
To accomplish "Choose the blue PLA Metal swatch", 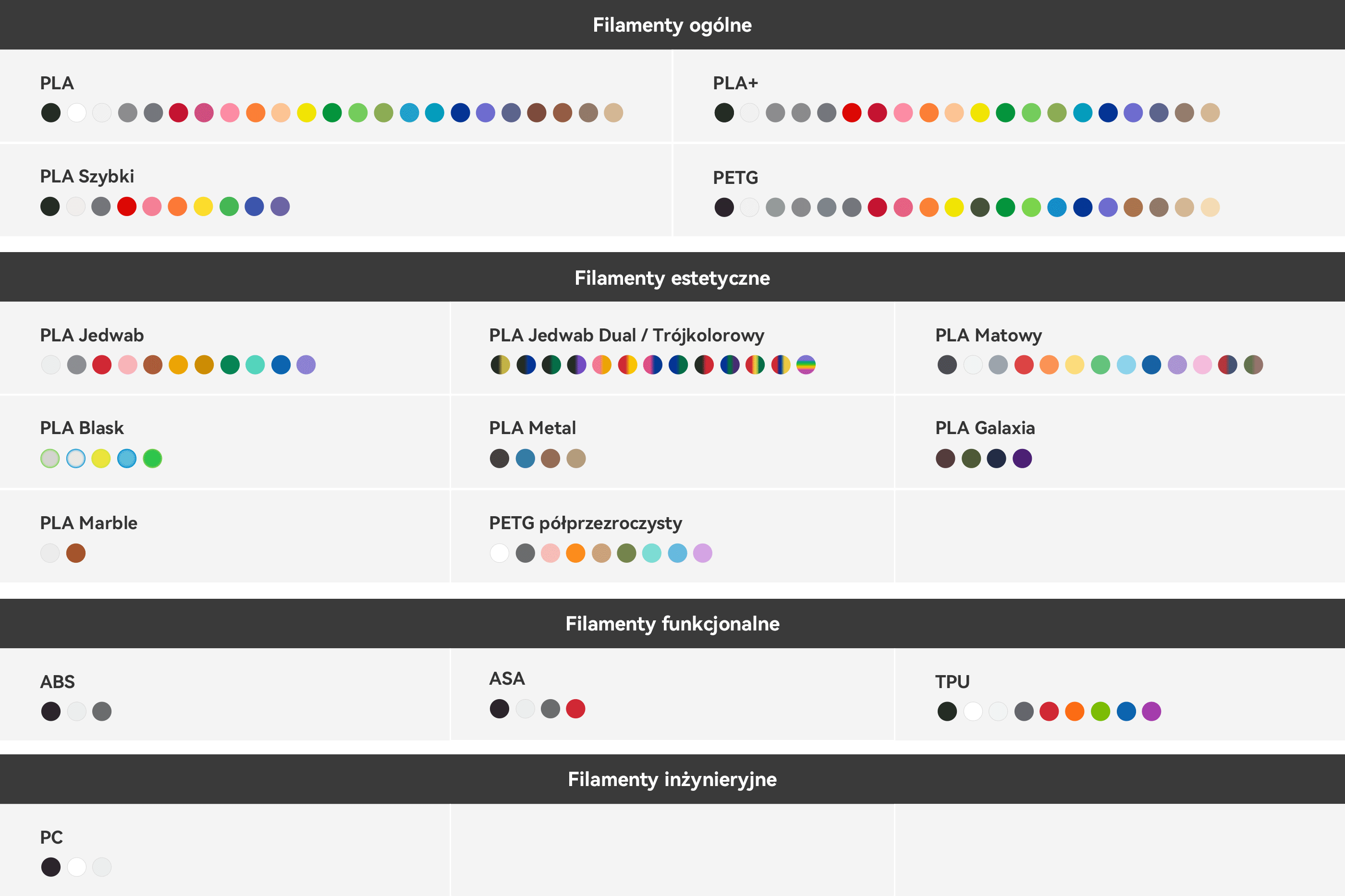I will 526,458.
